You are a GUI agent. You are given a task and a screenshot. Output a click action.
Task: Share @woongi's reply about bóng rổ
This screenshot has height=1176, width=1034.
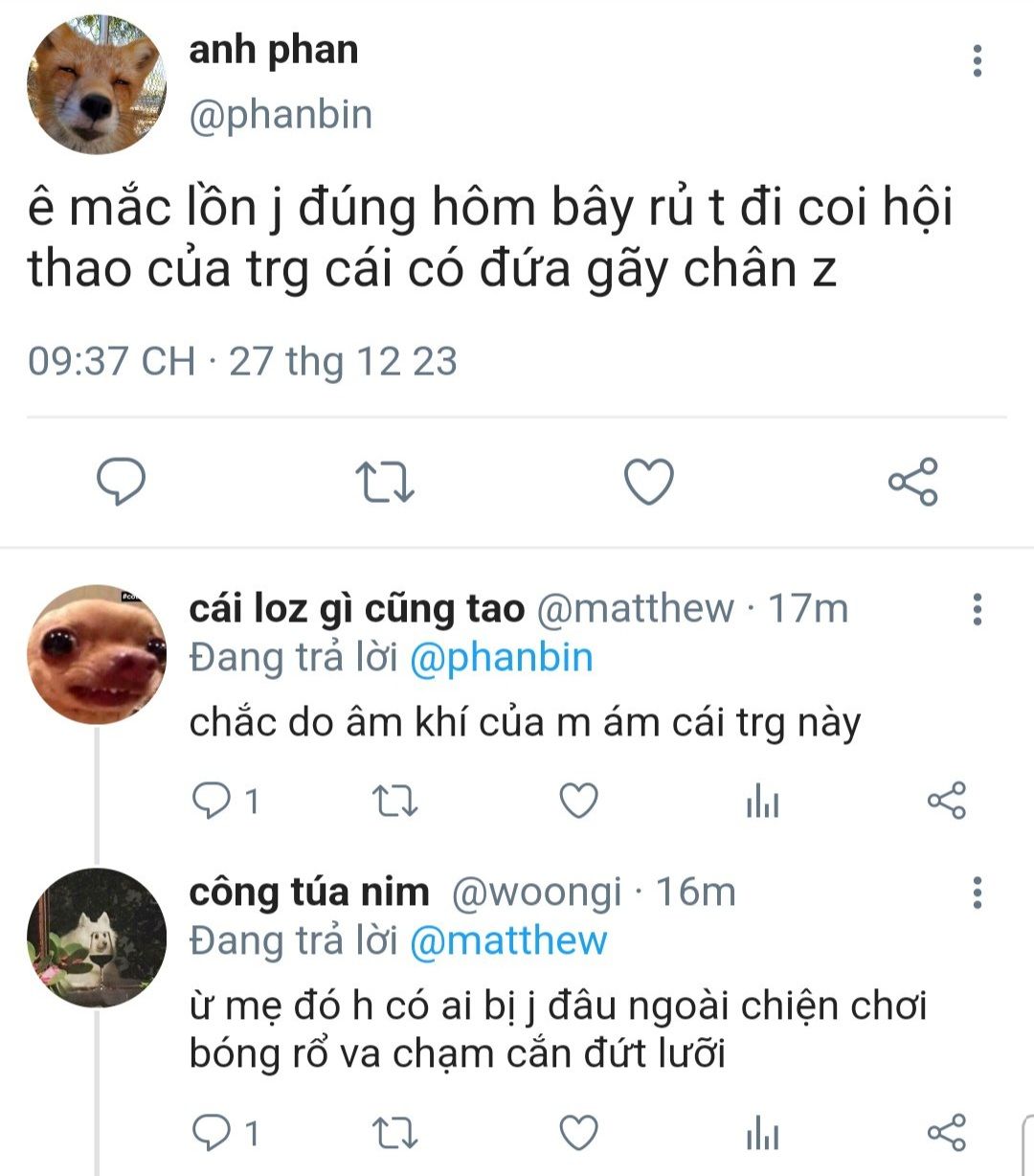(947, 1134)
